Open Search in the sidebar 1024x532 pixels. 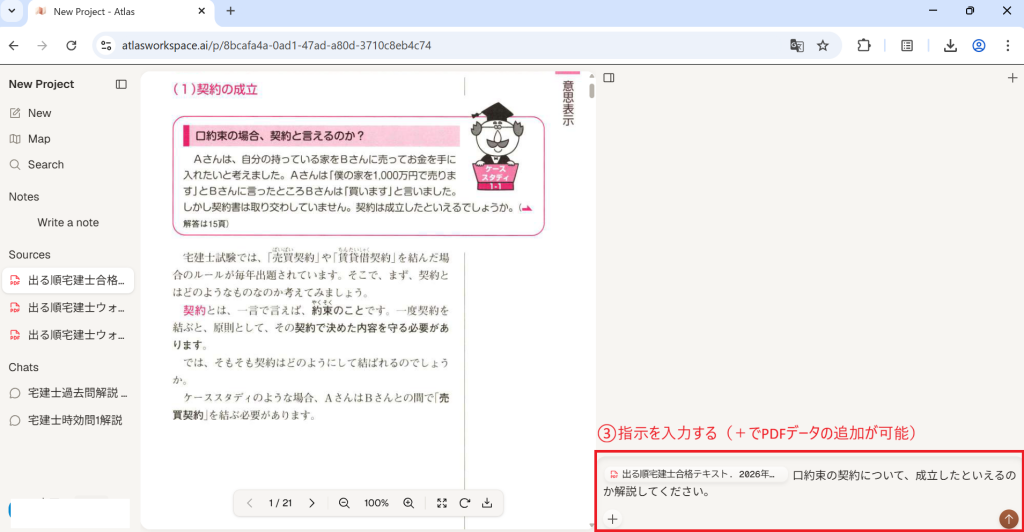[45, 165]
